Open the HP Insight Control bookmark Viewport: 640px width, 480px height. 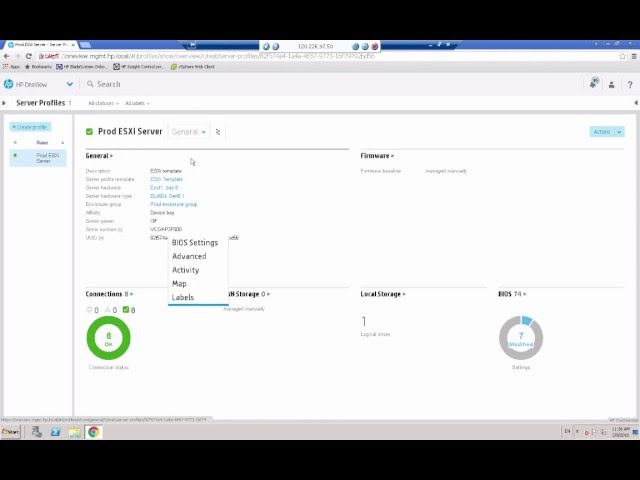tap(138, 67)
